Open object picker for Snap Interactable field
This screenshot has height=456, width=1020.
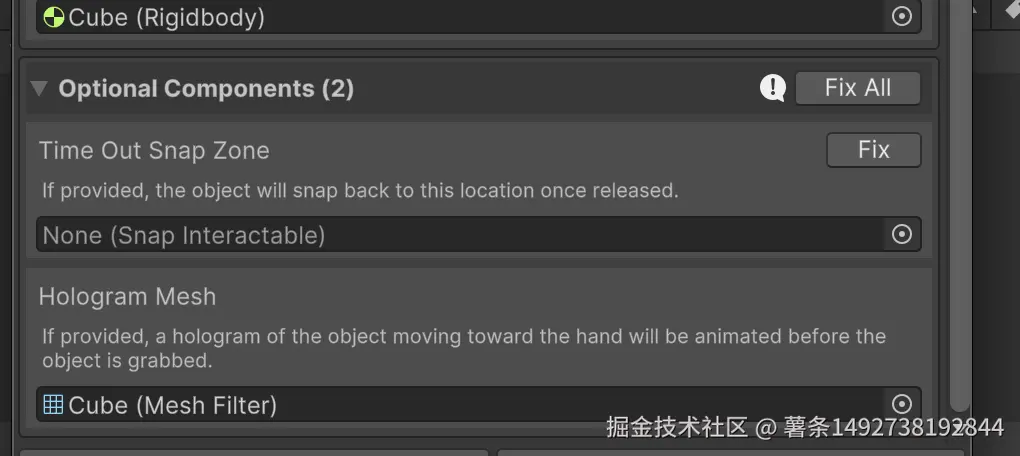(x=902, y=234)
